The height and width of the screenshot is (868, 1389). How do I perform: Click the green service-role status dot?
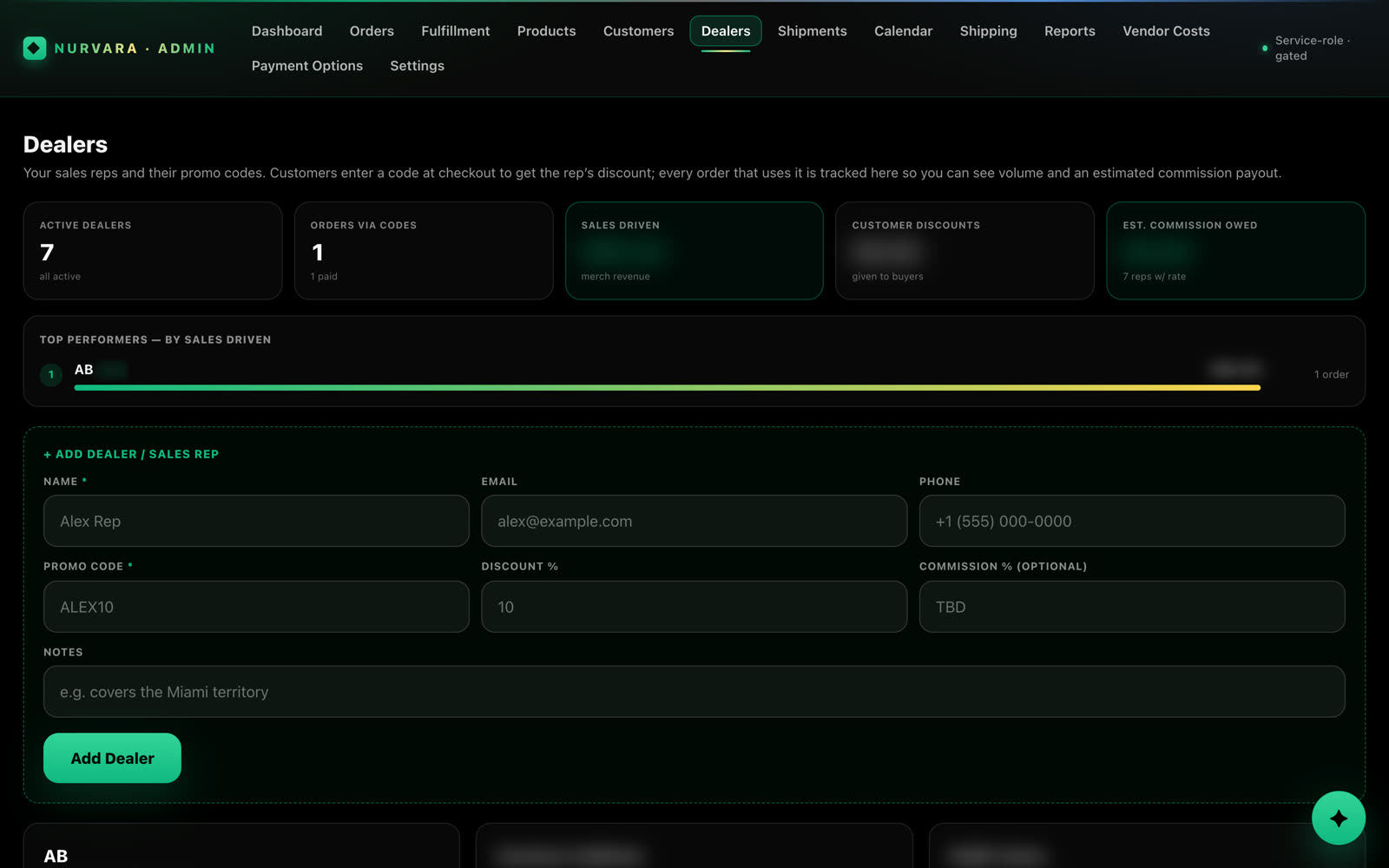pos(1264,49)
